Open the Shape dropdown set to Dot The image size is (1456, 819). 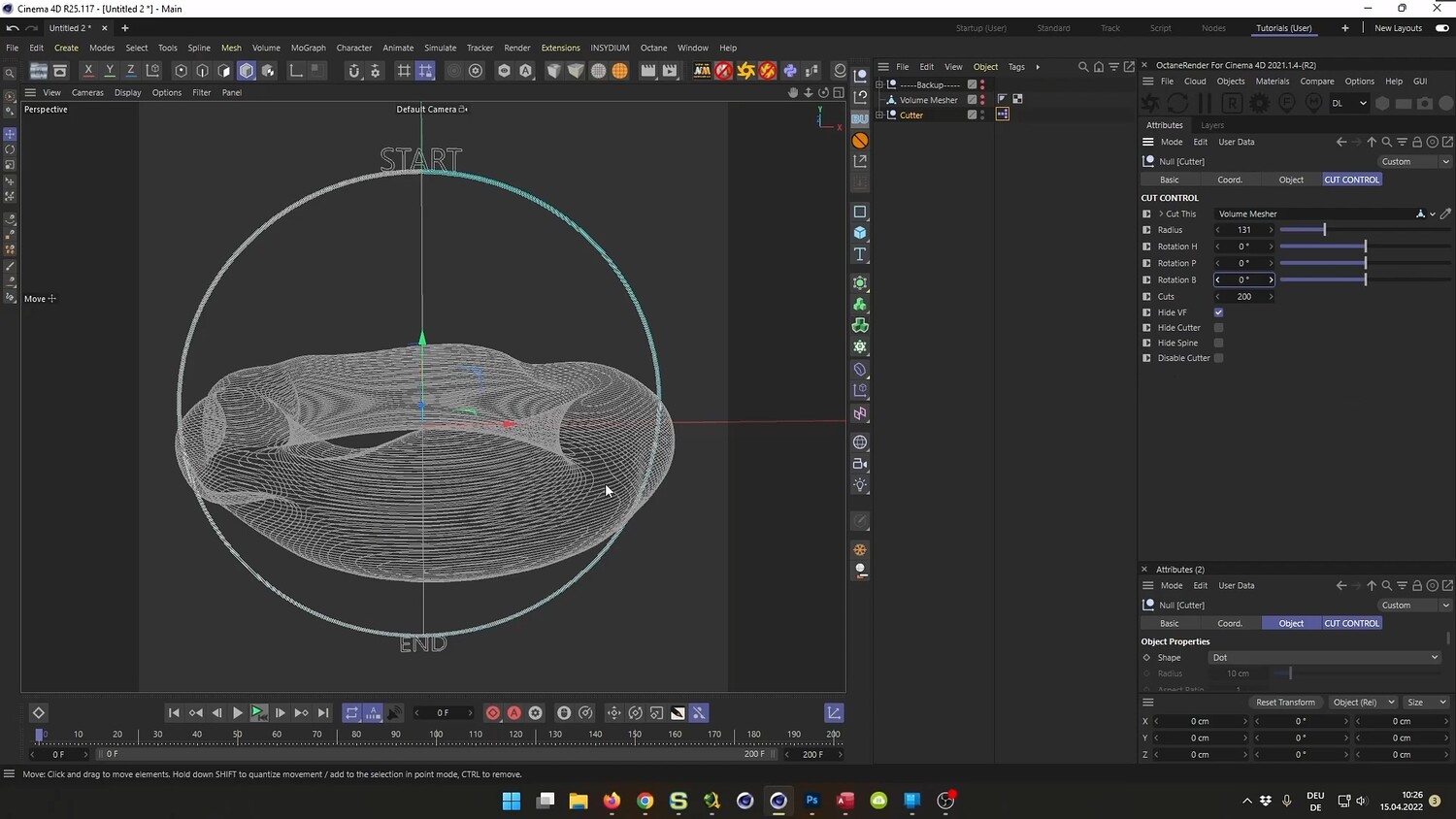pyautogui.click(x=1325, y=658)
